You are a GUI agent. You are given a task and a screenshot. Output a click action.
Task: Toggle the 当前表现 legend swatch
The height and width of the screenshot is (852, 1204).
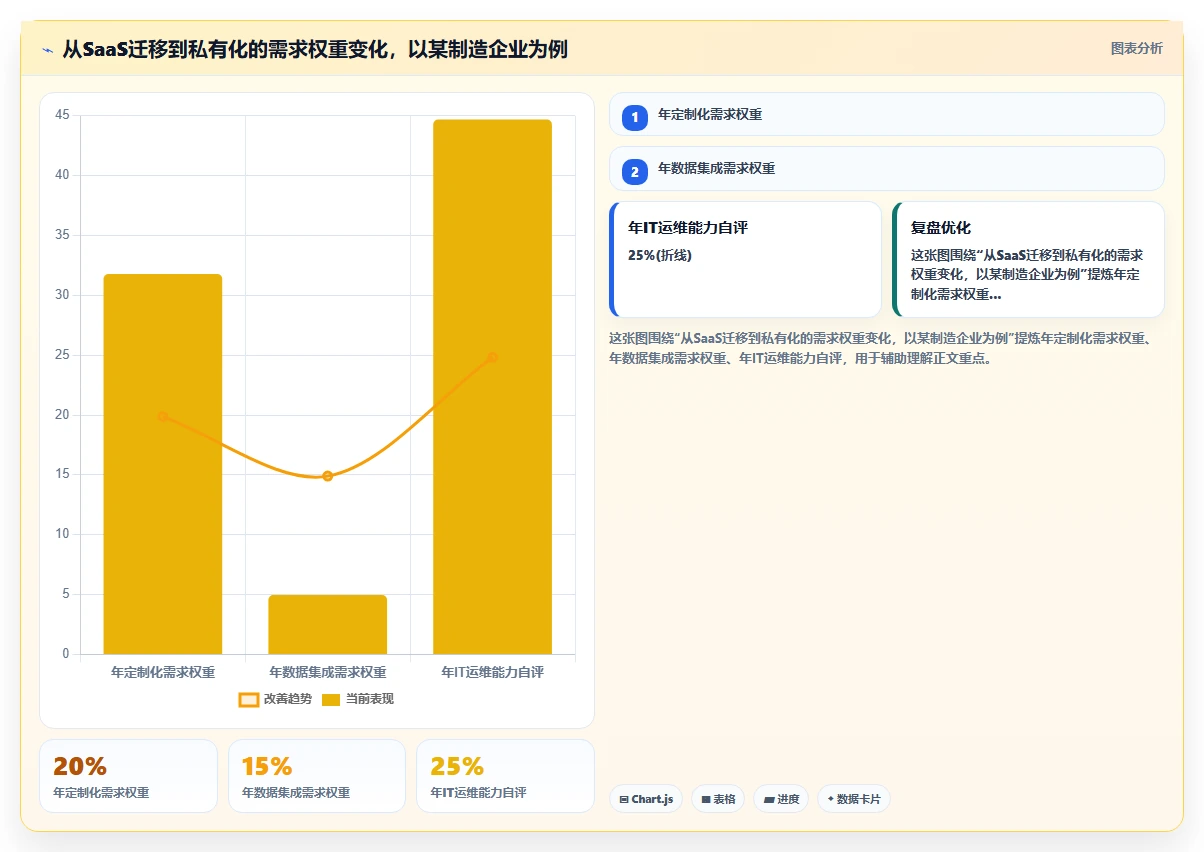[x=331, y=699]
